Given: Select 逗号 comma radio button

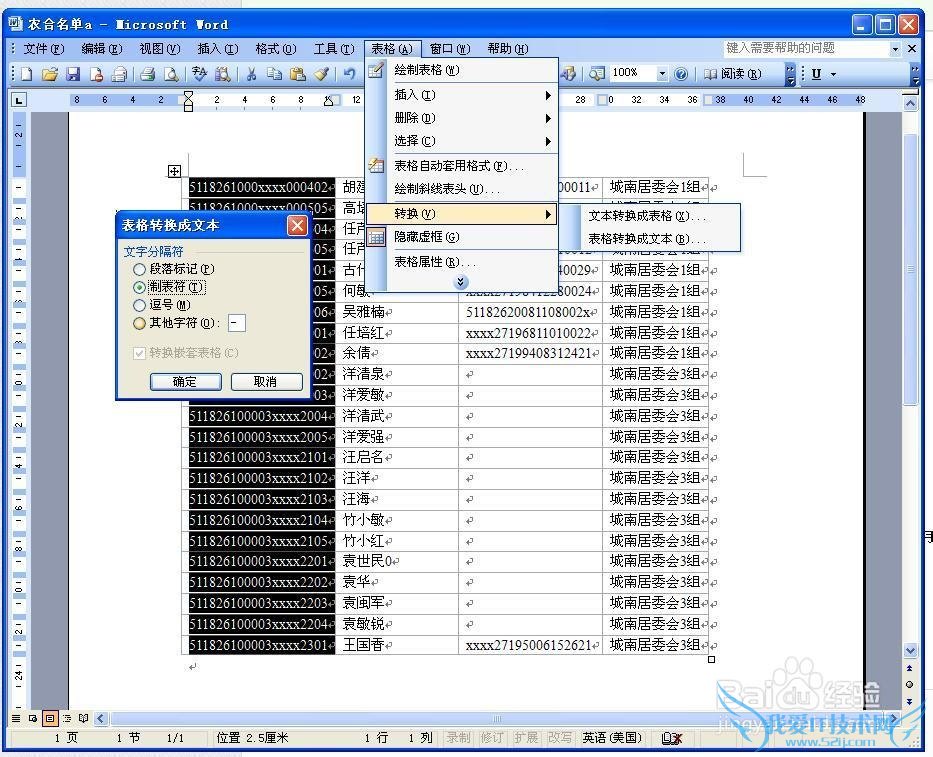Looking at the screenshot, I should 139,305.
